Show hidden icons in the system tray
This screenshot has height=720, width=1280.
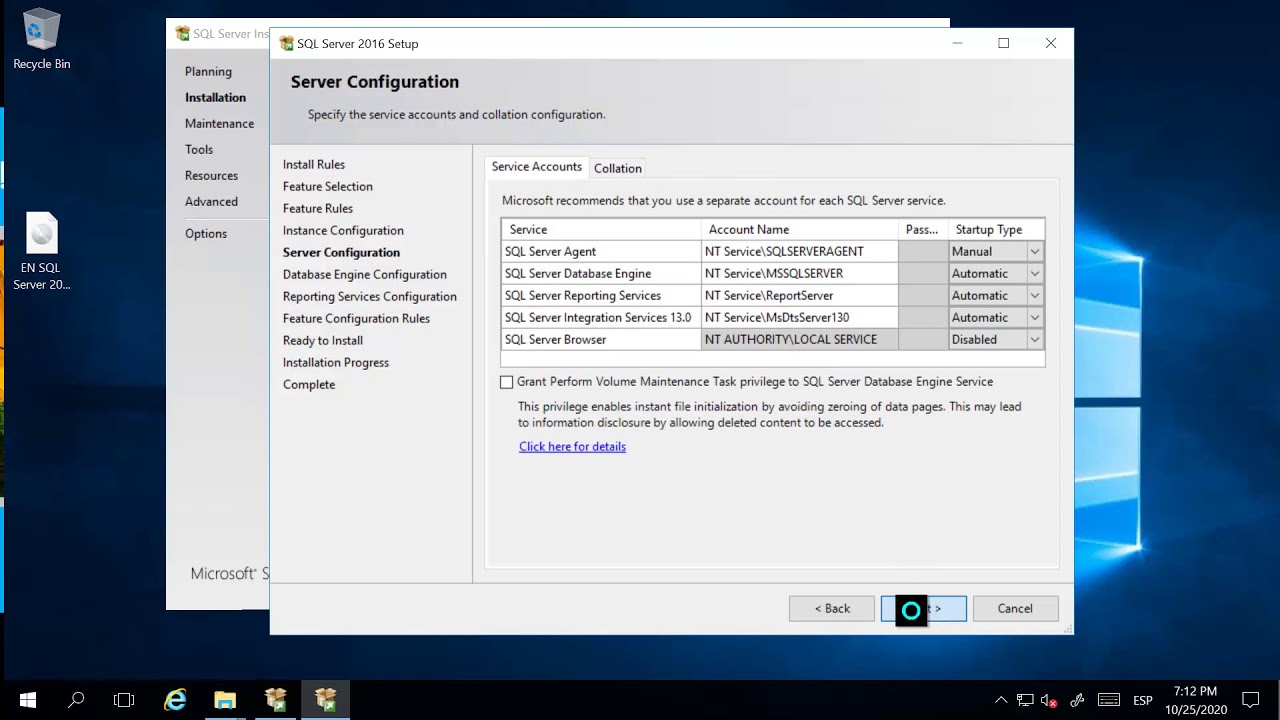pyautogui.click(x=1001, y=700)
